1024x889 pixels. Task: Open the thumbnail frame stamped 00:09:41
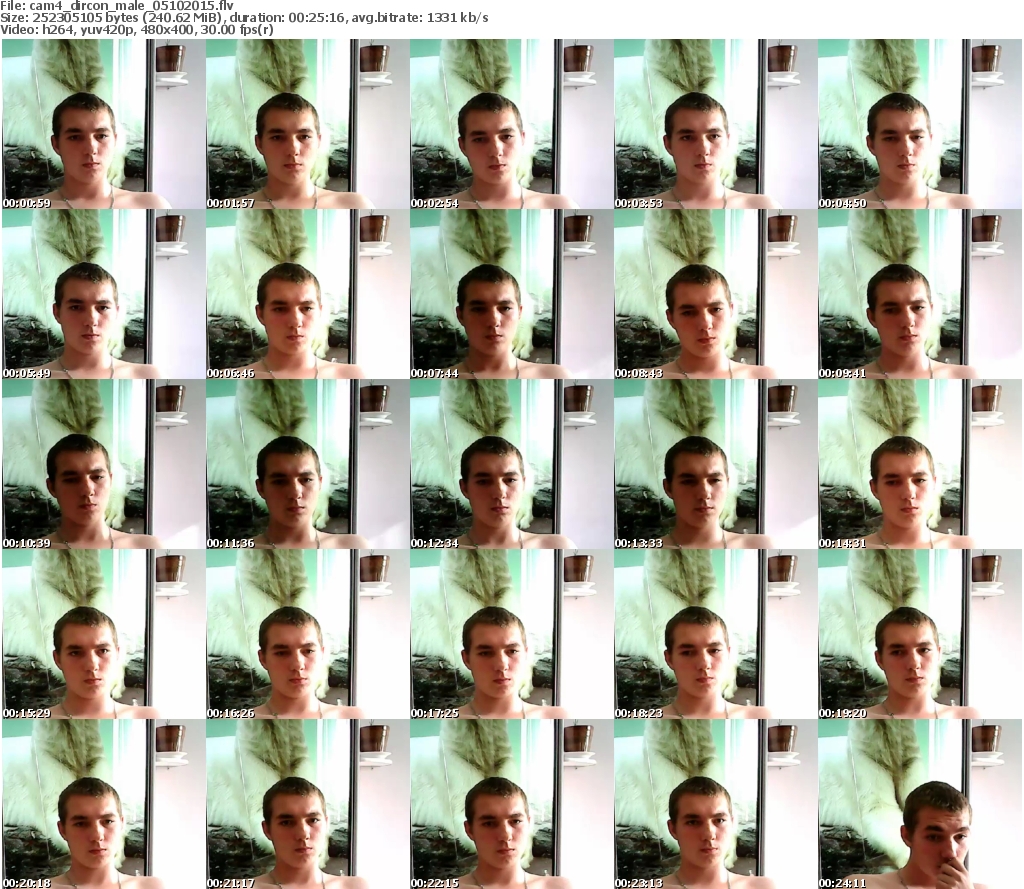920,294
